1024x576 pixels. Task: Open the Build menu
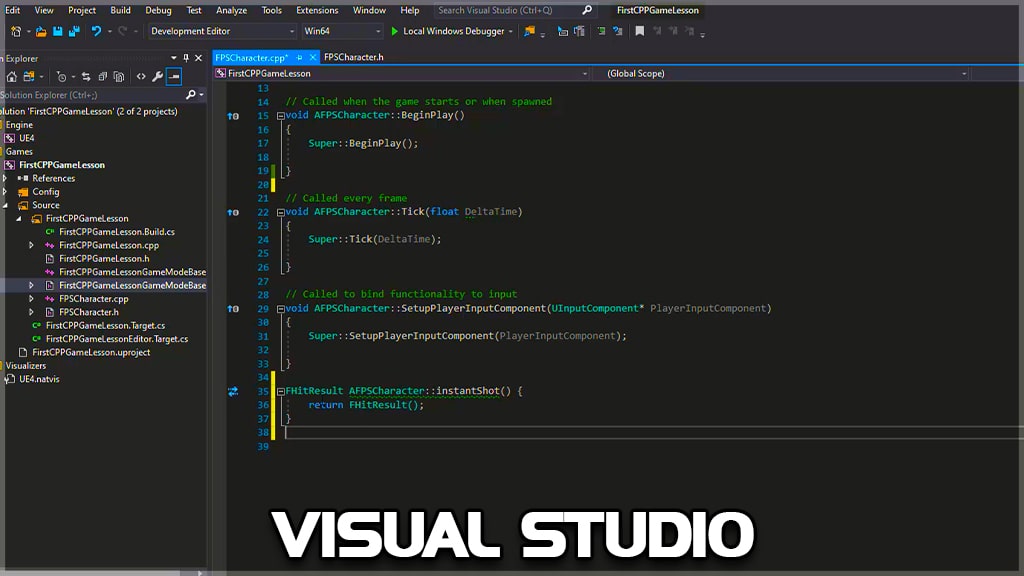pyautogui.click(x=120, y=10)
